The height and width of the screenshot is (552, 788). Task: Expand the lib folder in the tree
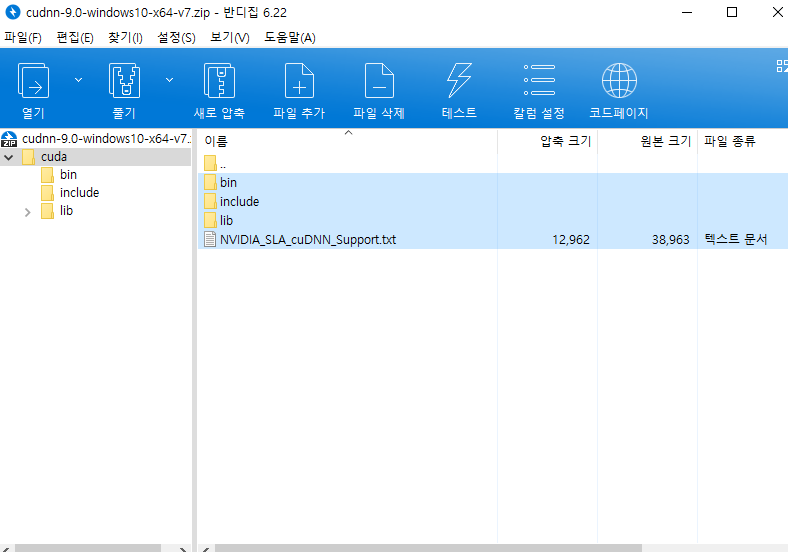click(x=28, y=212)
